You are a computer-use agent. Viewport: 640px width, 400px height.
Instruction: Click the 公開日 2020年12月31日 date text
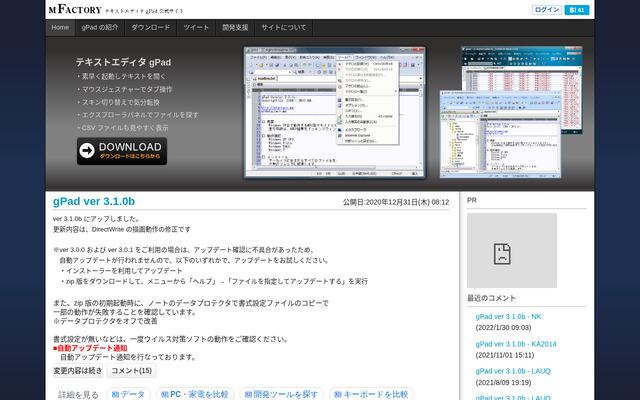point(396,202)
